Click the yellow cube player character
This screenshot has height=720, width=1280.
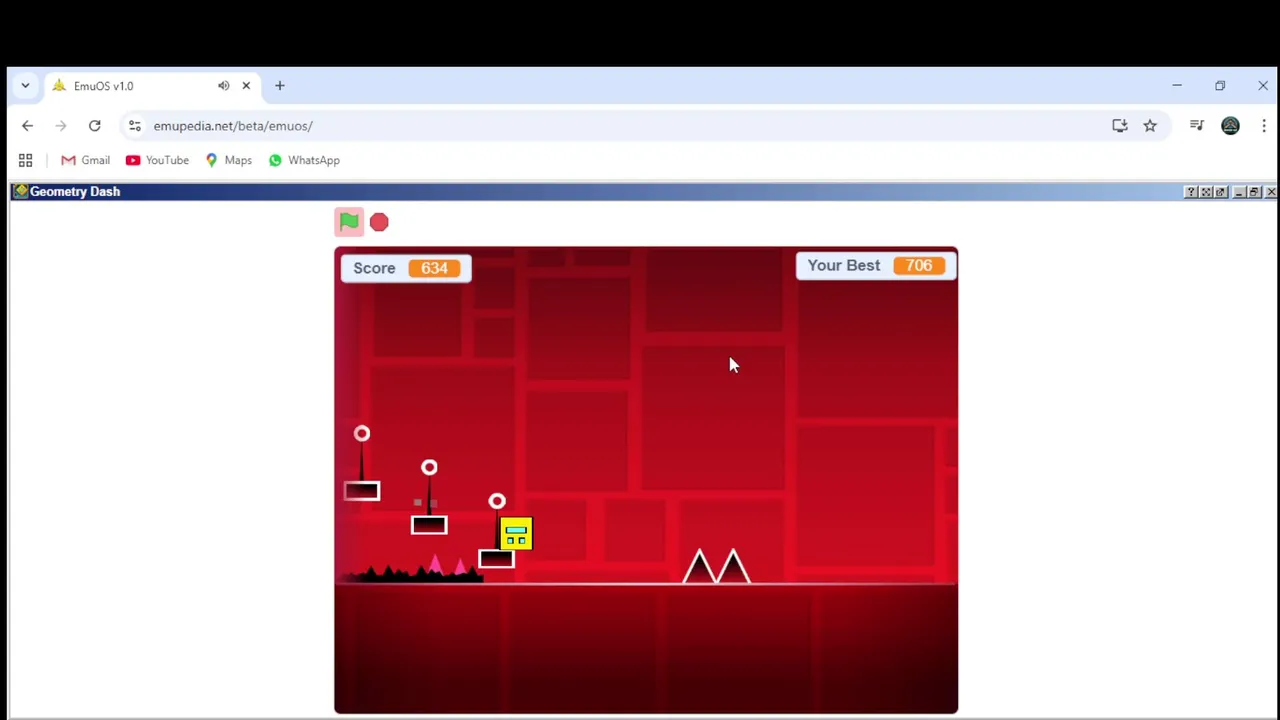pos(516,534)
